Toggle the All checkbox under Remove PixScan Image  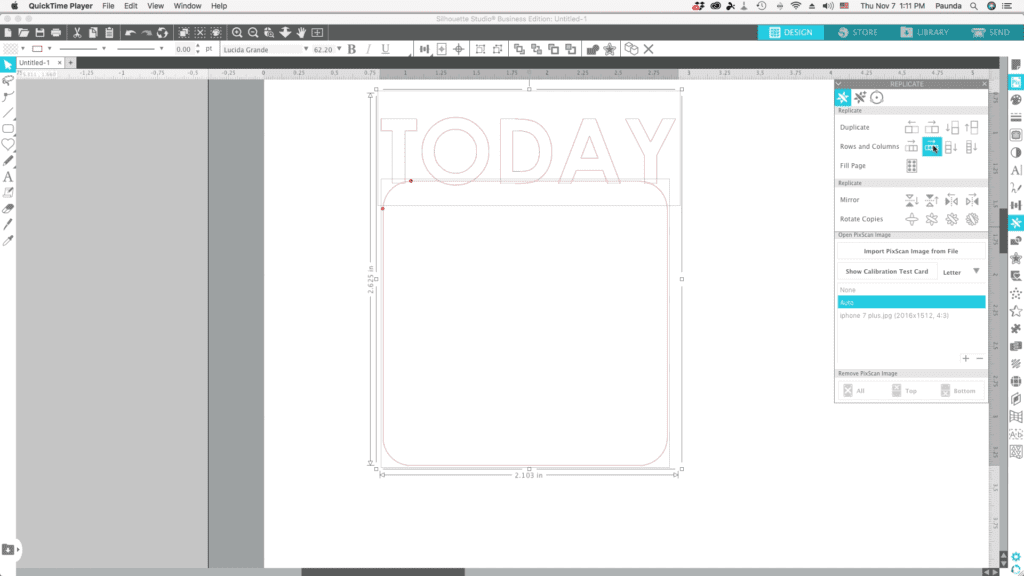pyautogui.click(x=849, y=390)
